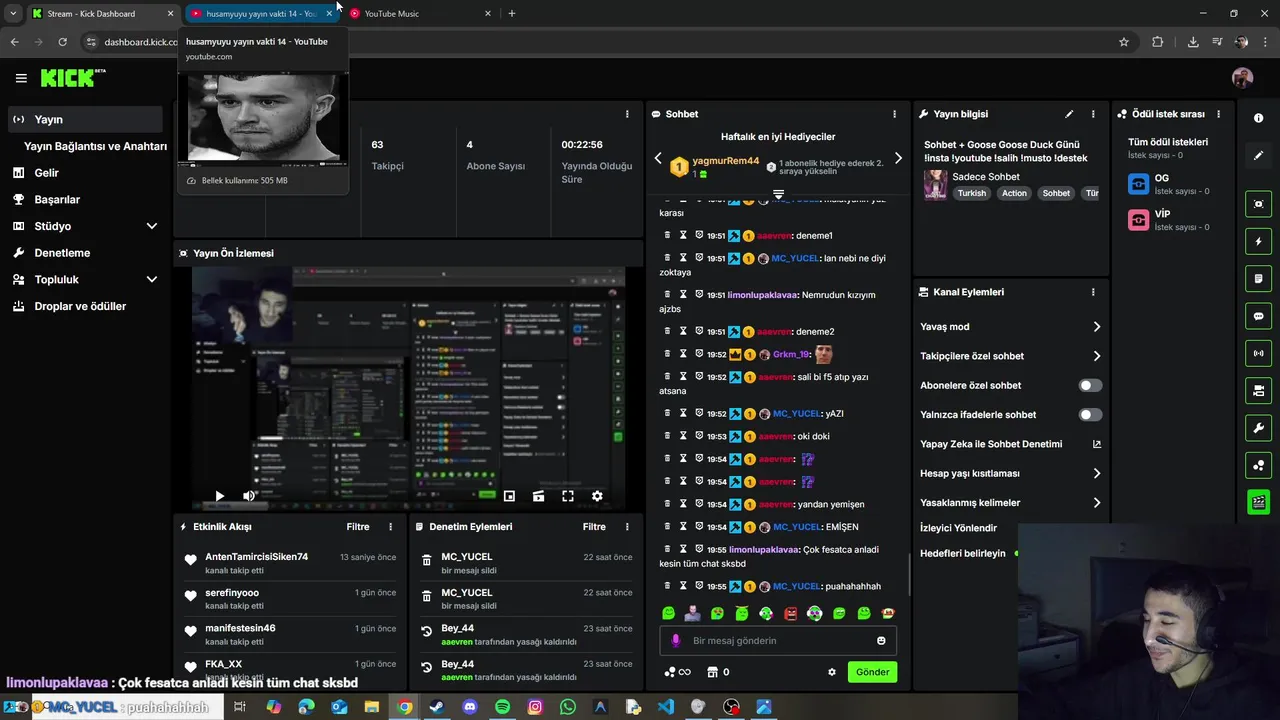Click the shop icon below chat input
The width and height of the screenshot is (1280, 720).
[x=713, y=672]
